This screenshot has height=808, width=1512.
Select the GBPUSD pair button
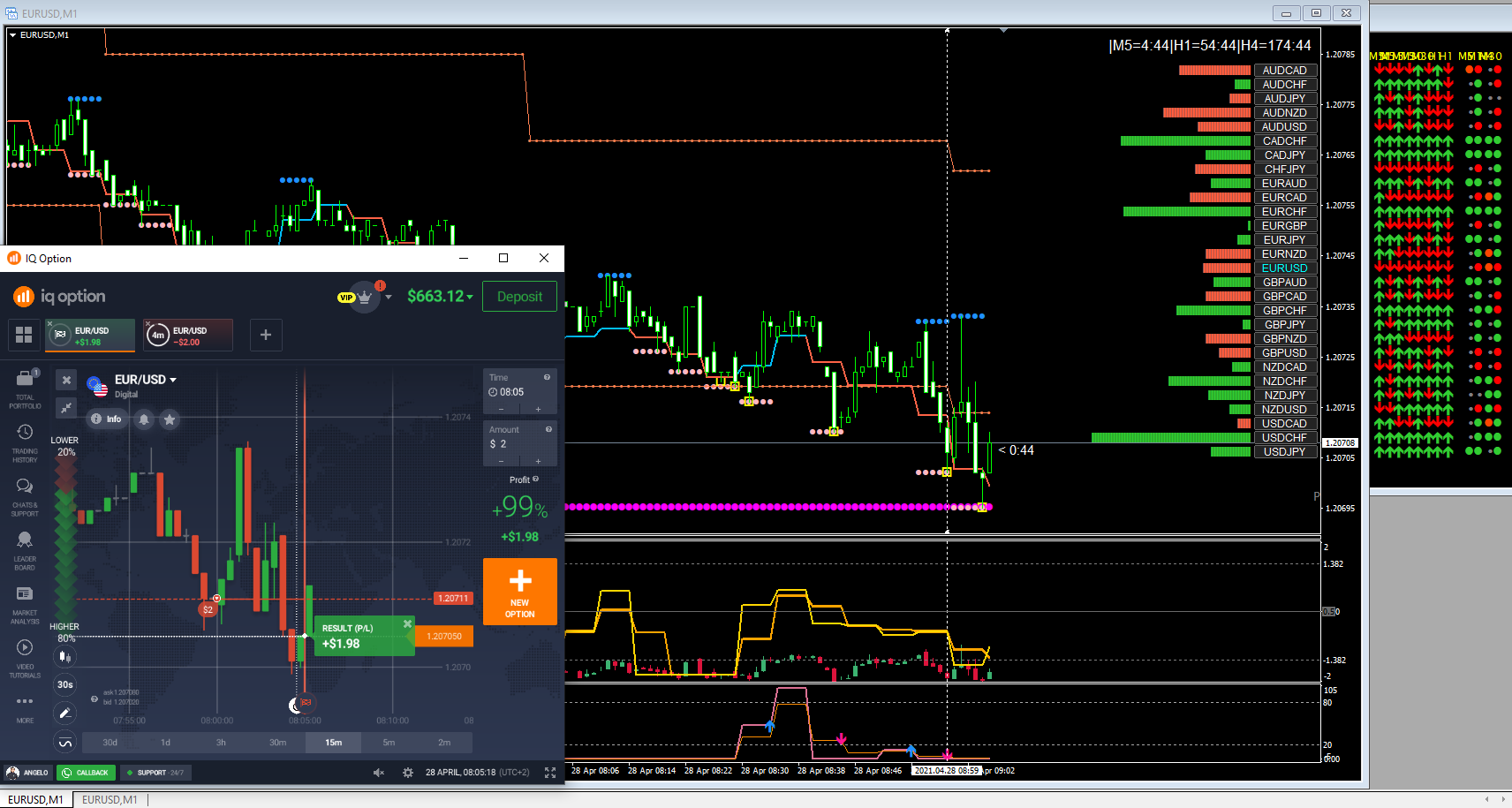1285,353
